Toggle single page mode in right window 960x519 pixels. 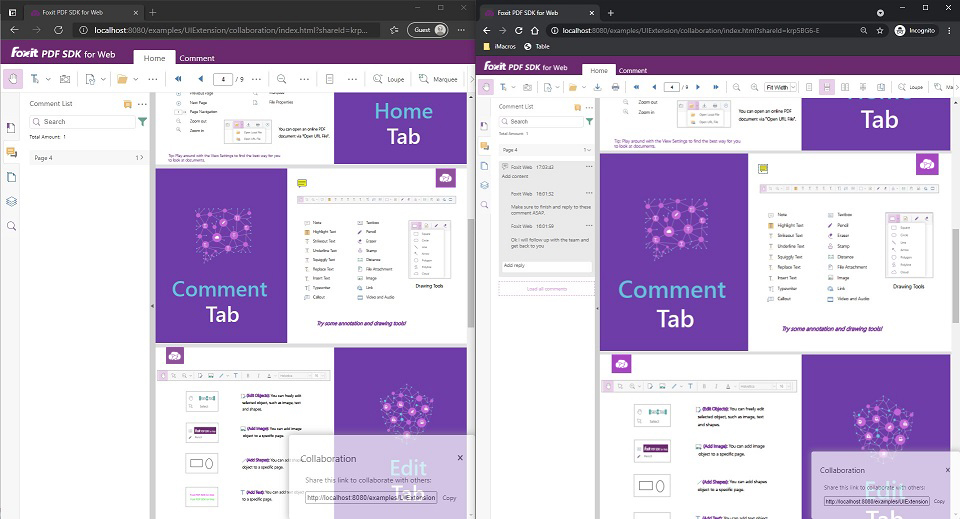[x=809, y=88]
